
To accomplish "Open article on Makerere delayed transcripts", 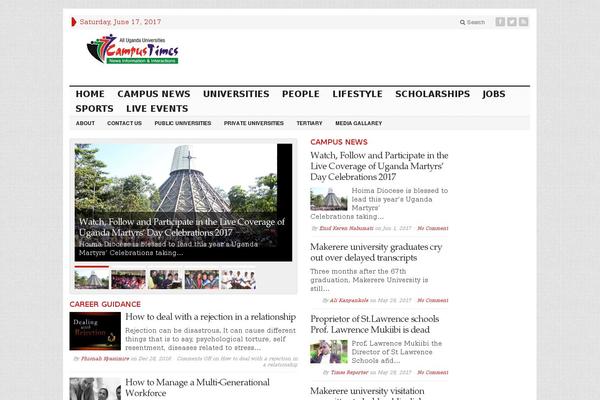I will (x=376, y=252).
